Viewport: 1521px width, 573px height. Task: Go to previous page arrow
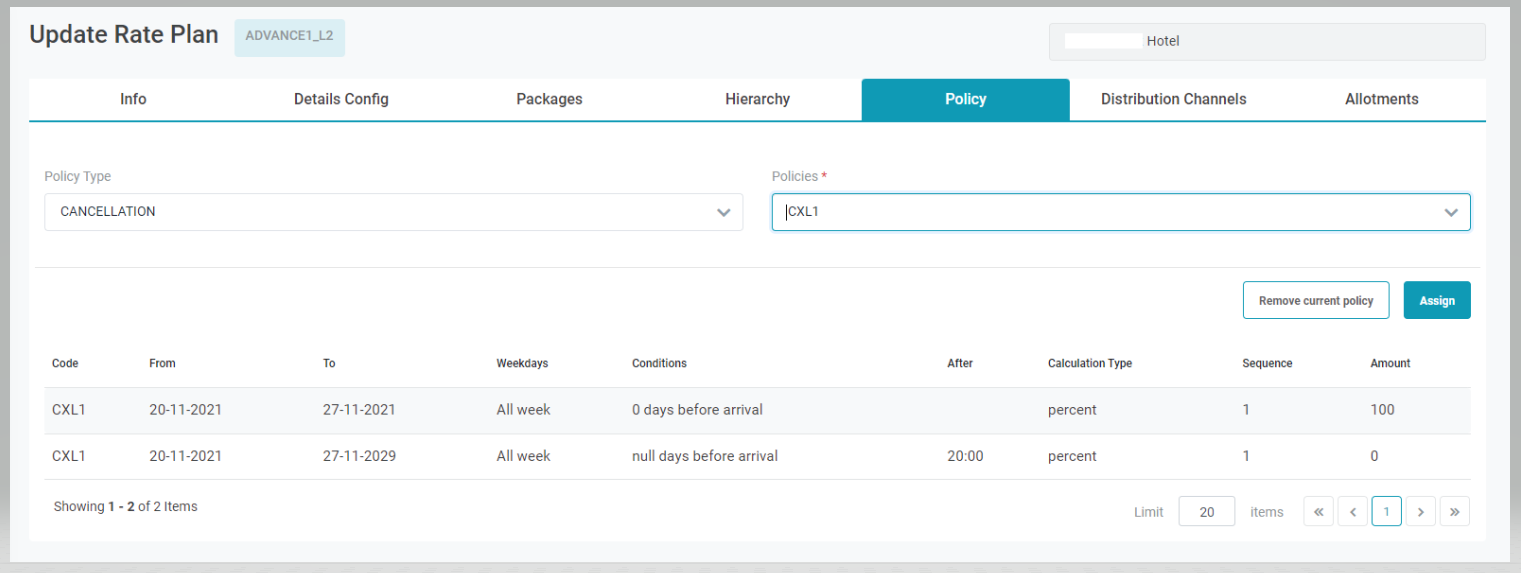click(x=1352, y=512)
